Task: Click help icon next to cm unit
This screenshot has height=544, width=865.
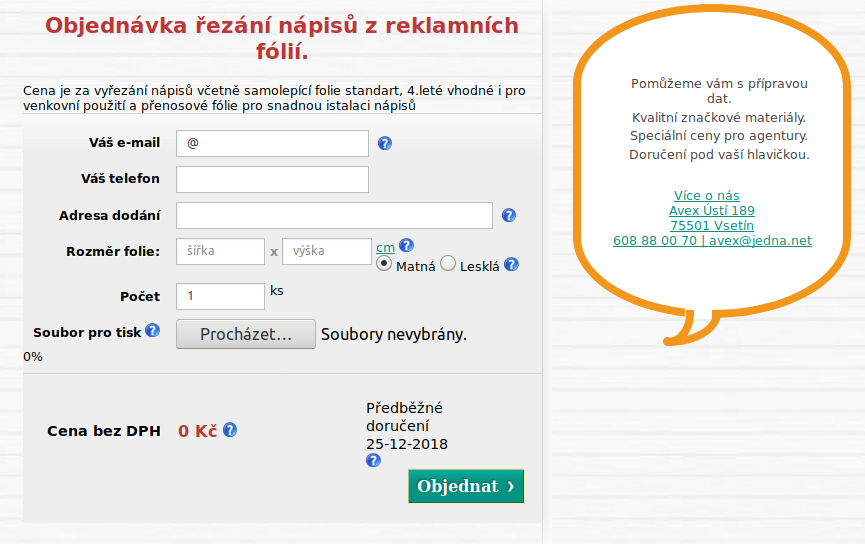Action: (406, 246)
